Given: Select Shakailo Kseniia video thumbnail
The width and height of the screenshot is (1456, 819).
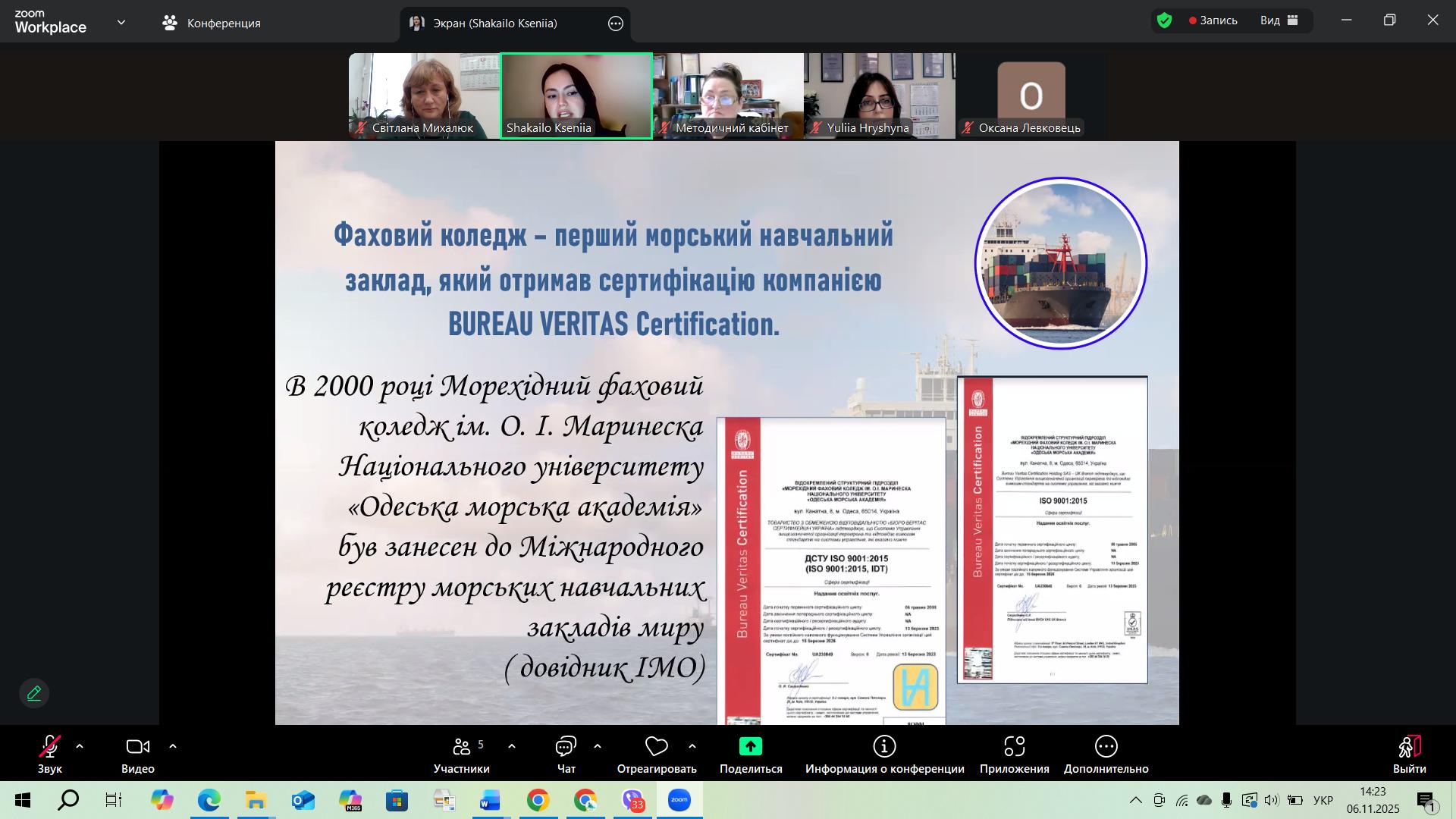Looking at the screenshot, I should [x=576, y=95].
